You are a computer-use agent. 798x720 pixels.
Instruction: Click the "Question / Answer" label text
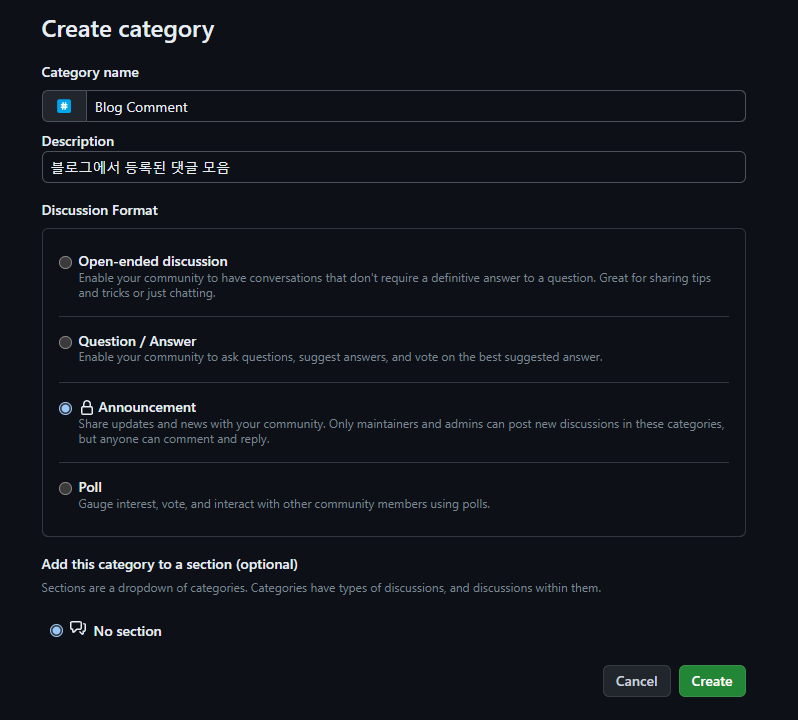point(137,341)
